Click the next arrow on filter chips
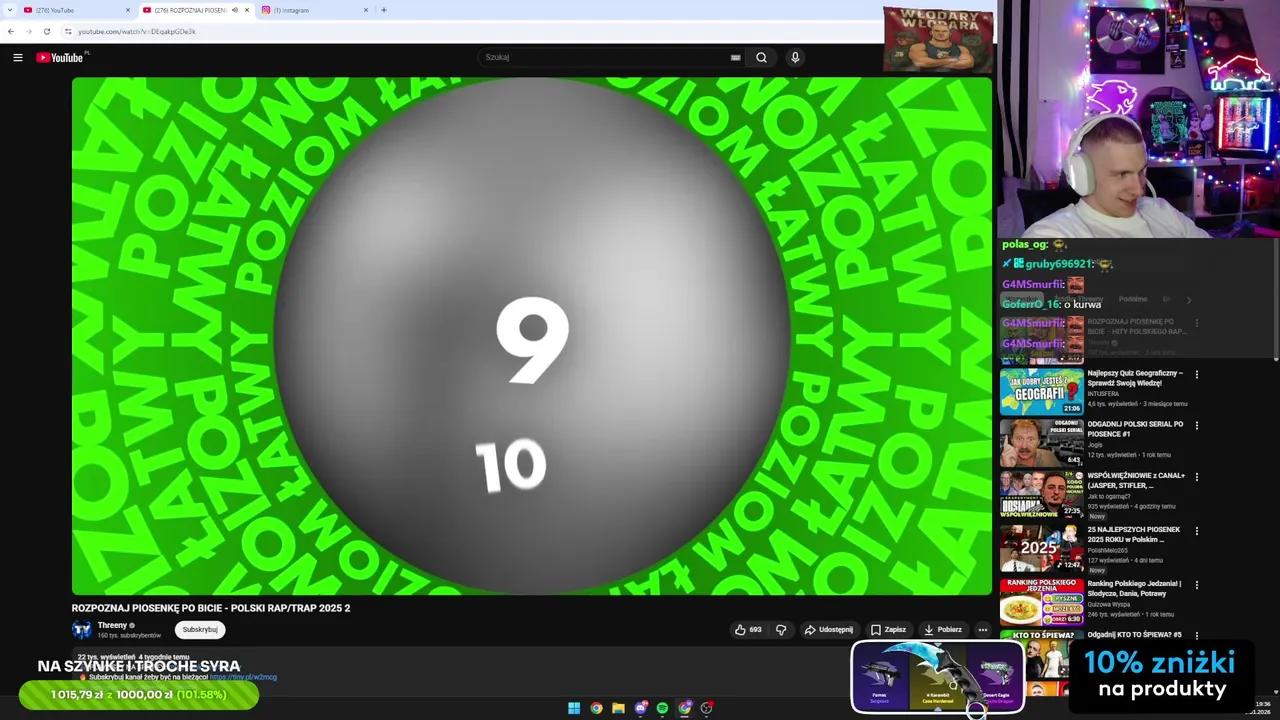 point(1189,299)
